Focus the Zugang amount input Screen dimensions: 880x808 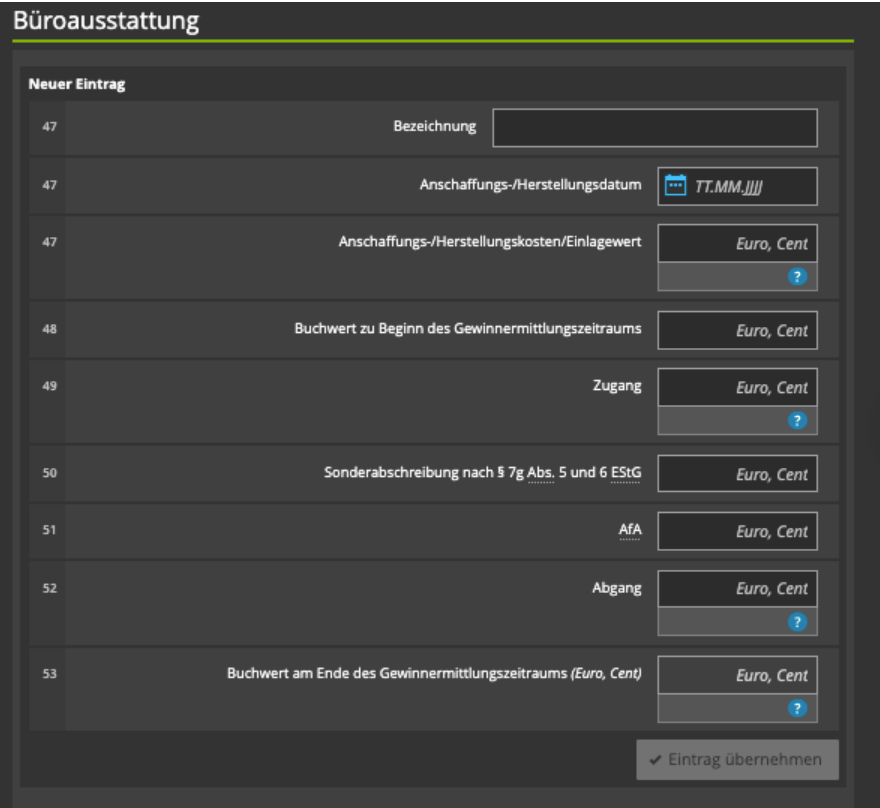coord(737,388)
